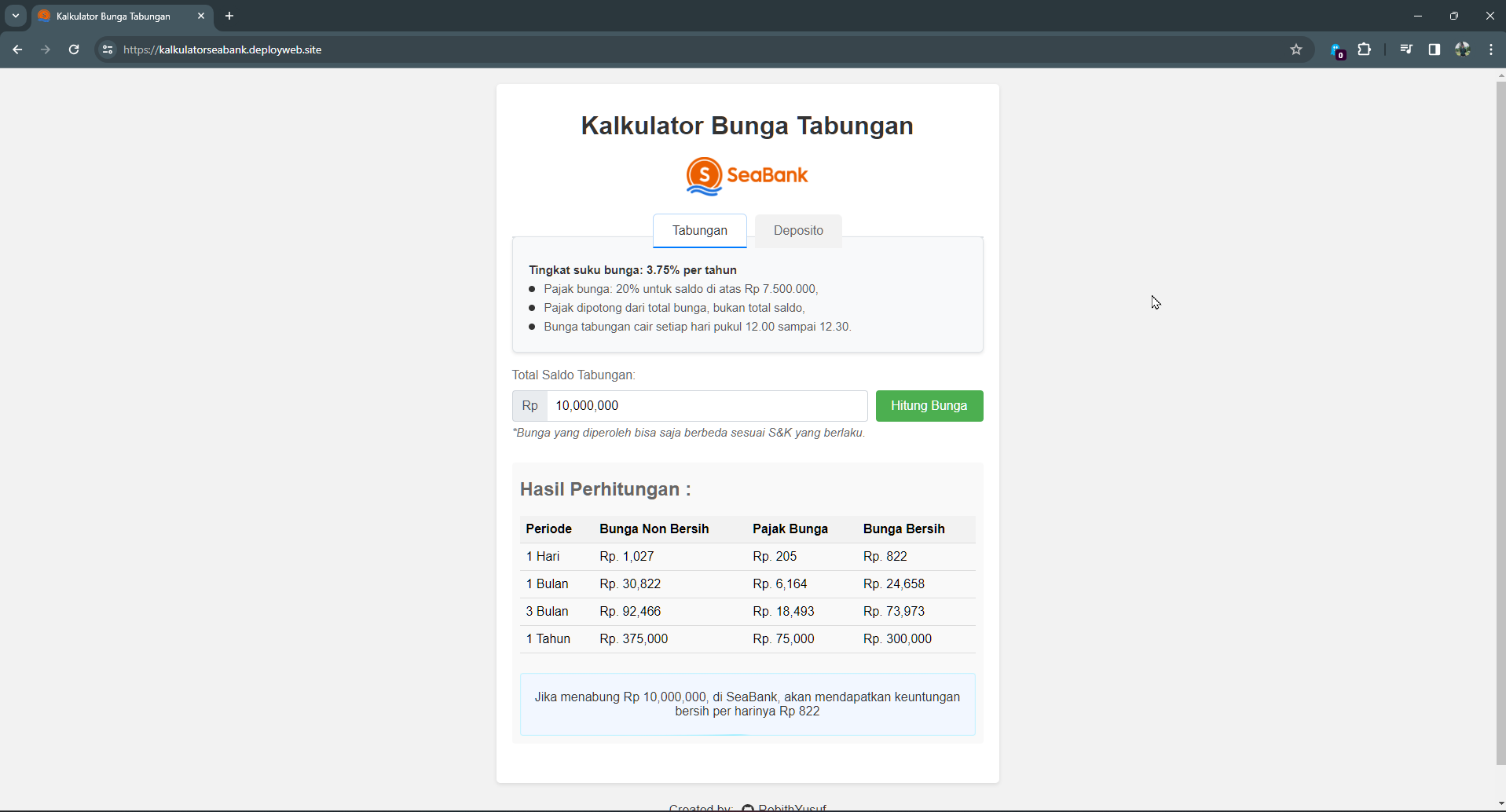1506x812 pixels.
Task: Click the 'Rp. 92,466' cell
Action: coord(630,612)
